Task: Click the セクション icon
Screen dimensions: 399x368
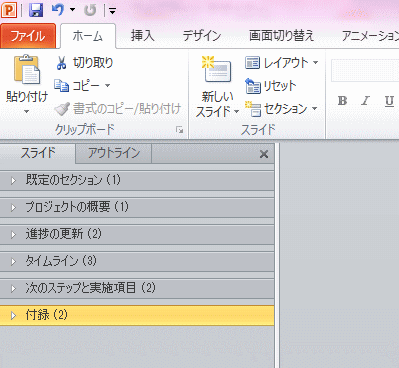Action: point(253,109)
